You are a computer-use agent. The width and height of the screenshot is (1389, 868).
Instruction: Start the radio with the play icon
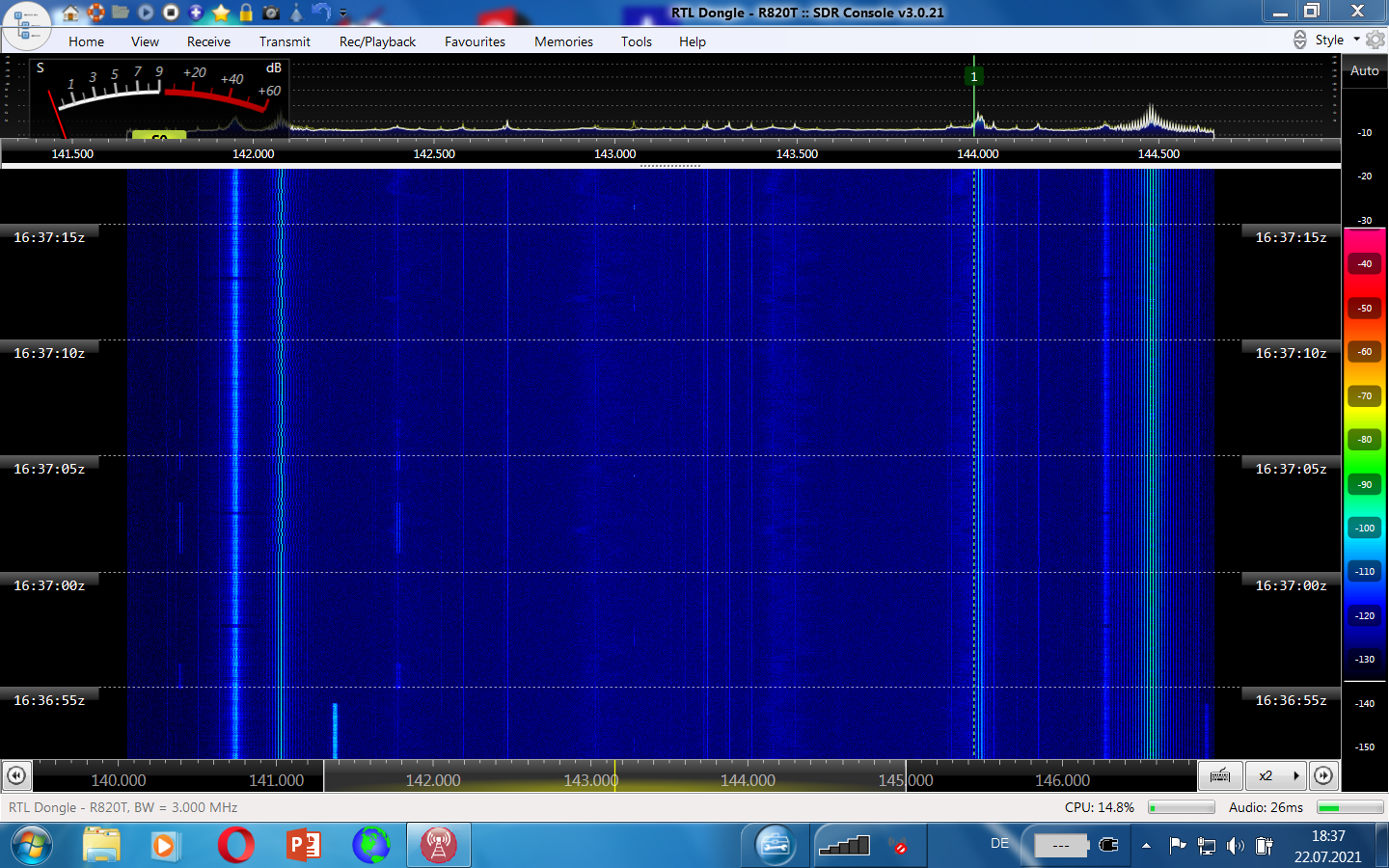(146, 13)
